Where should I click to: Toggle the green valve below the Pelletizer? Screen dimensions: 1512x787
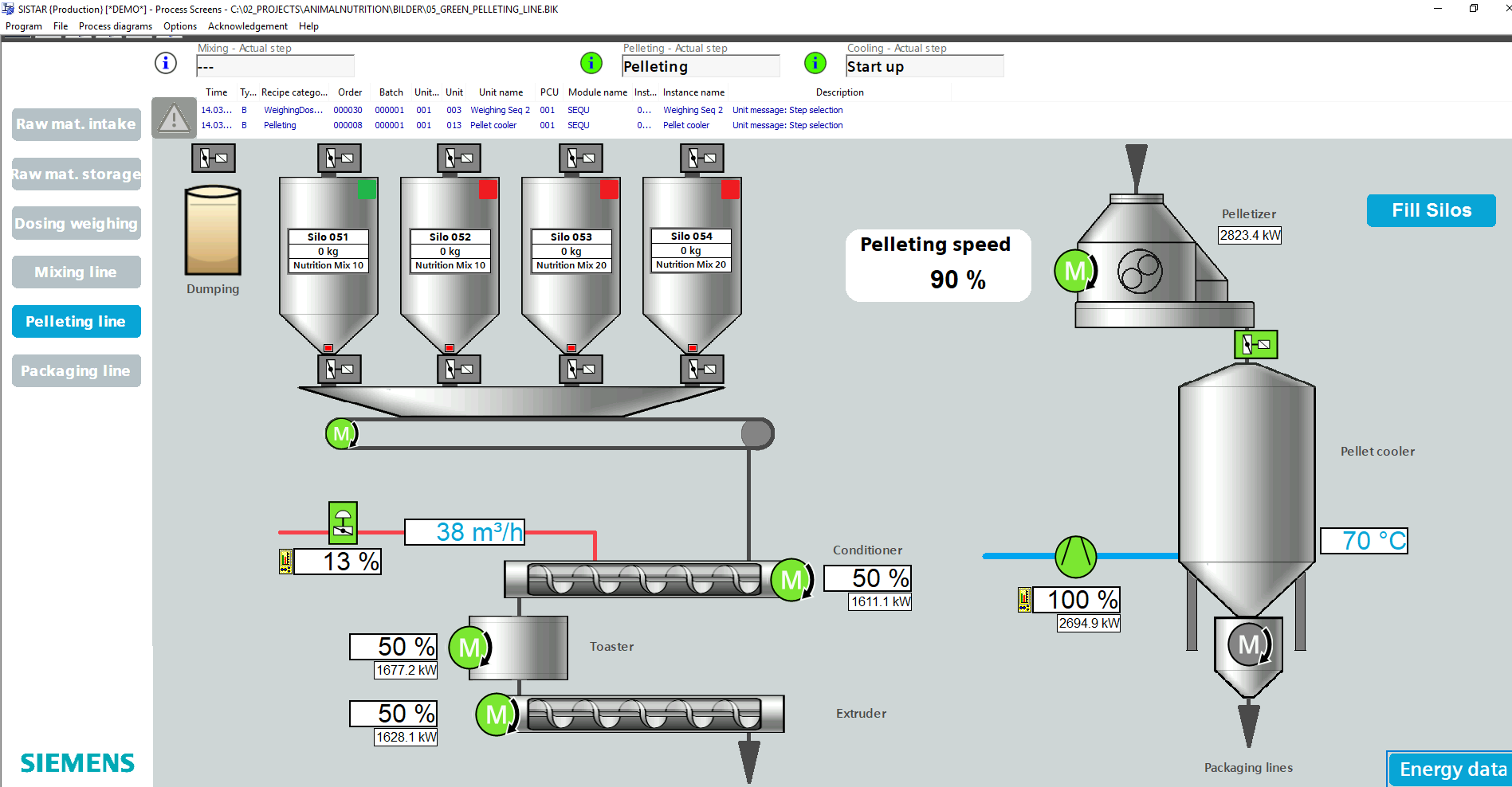coord(1255,344)
